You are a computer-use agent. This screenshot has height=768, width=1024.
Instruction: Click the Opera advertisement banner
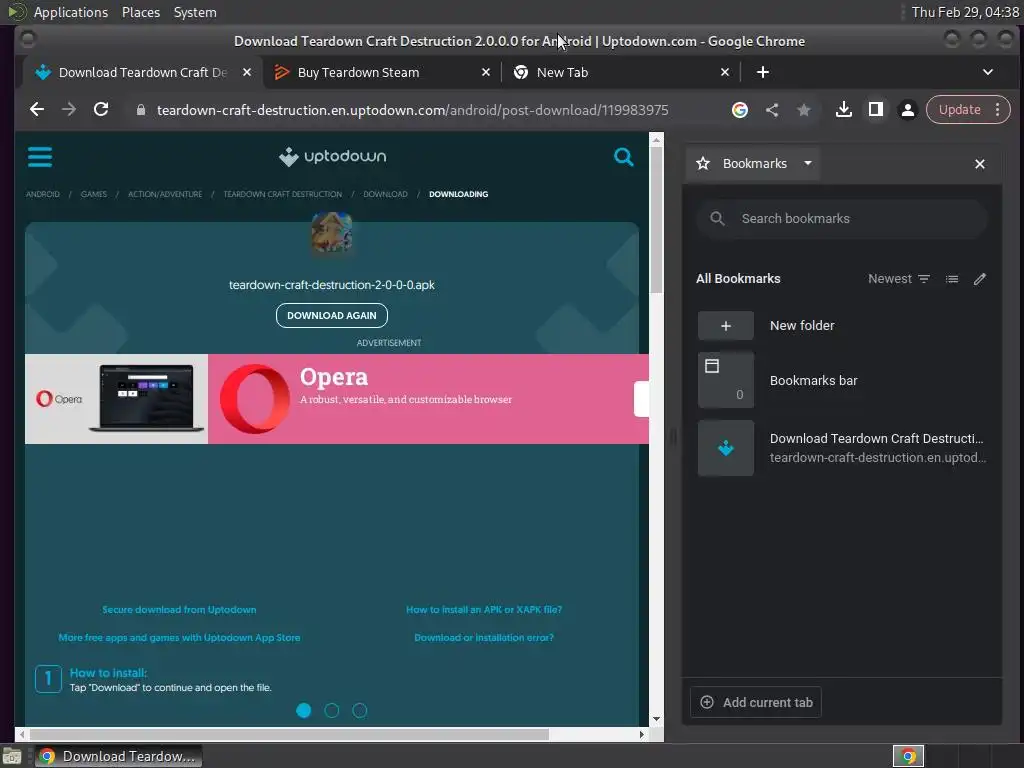point(337,399)
